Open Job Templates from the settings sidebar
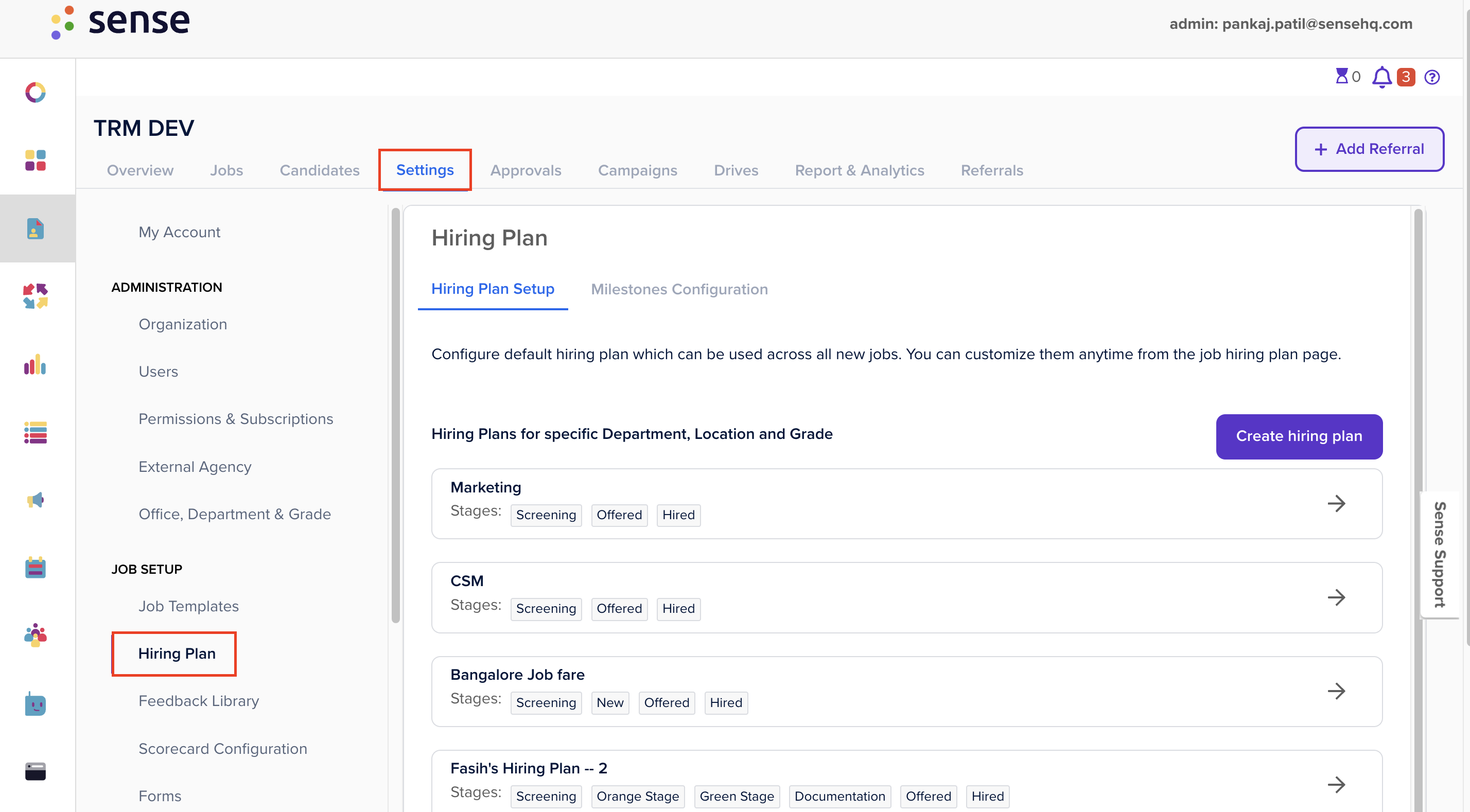The image size is (1470, 812). click(x=188, y=606)
